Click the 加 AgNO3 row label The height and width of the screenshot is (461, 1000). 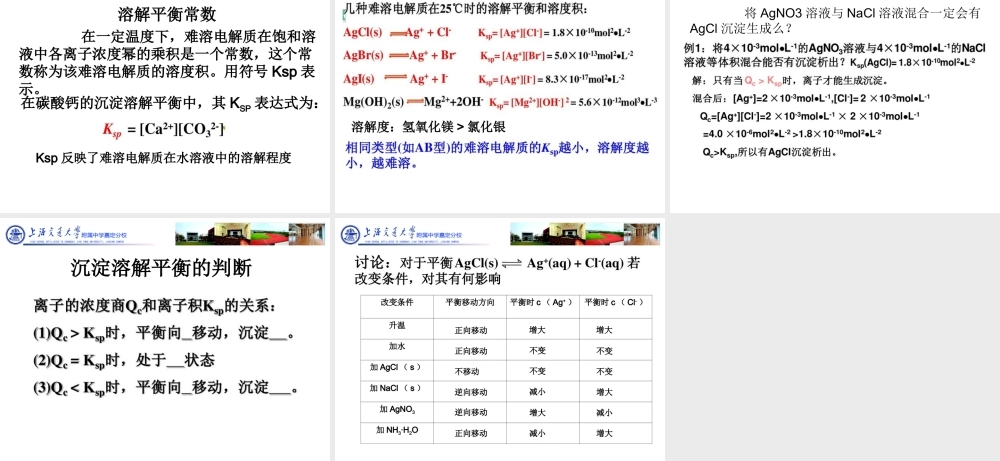397,409
